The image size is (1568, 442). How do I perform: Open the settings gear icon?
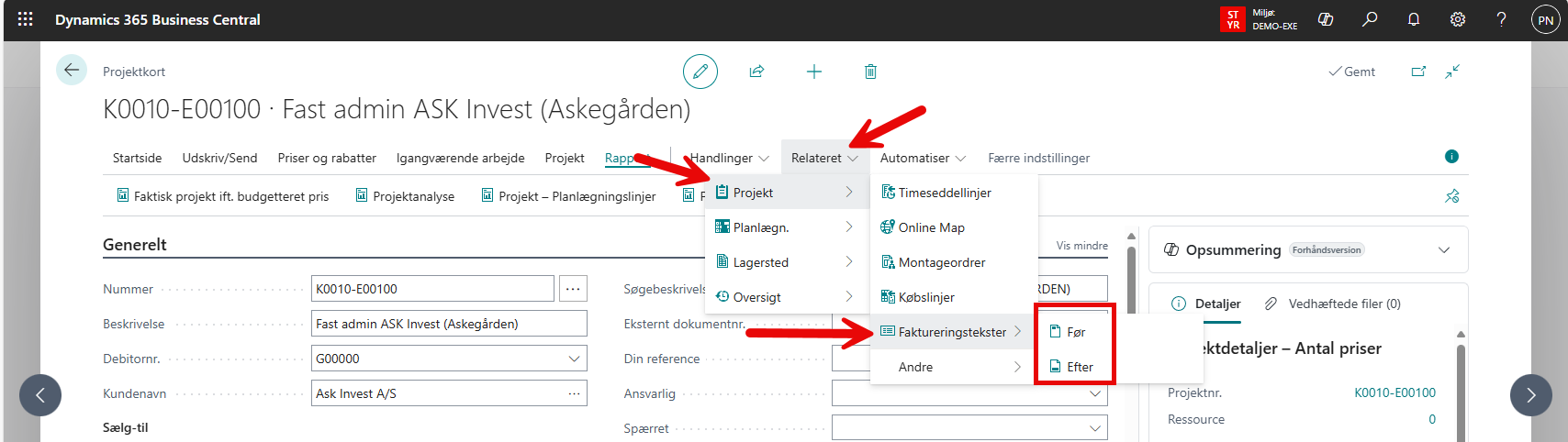(1458, 19)
